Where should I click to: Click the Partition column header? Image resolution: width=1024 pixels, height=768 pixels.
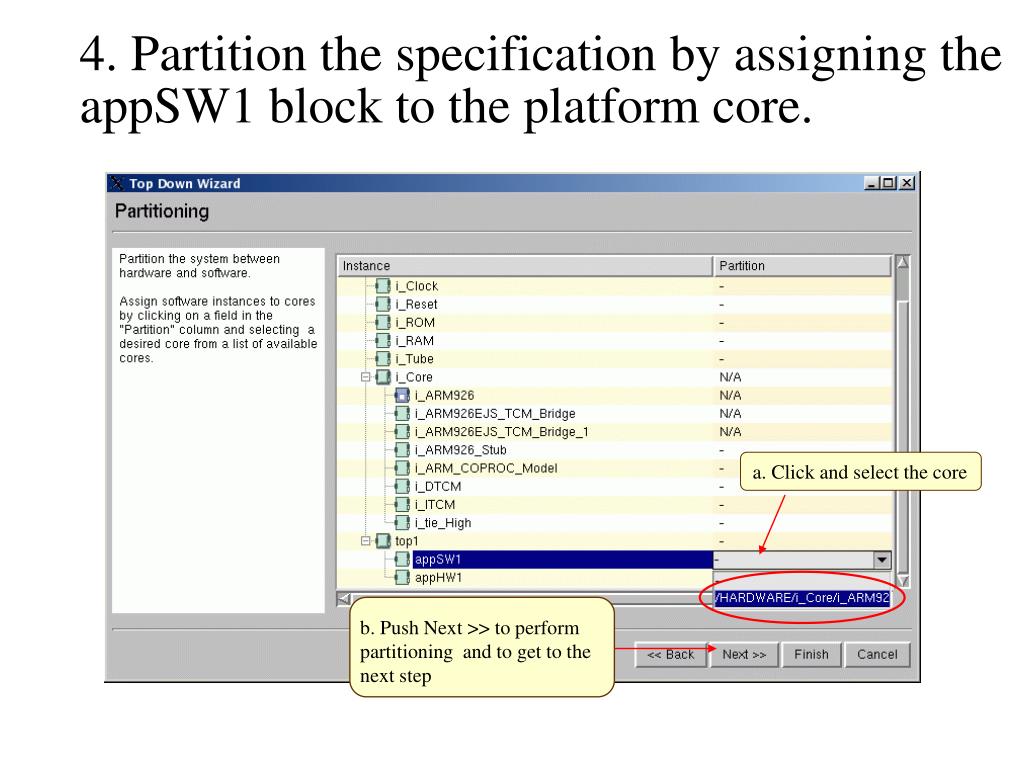802,266
